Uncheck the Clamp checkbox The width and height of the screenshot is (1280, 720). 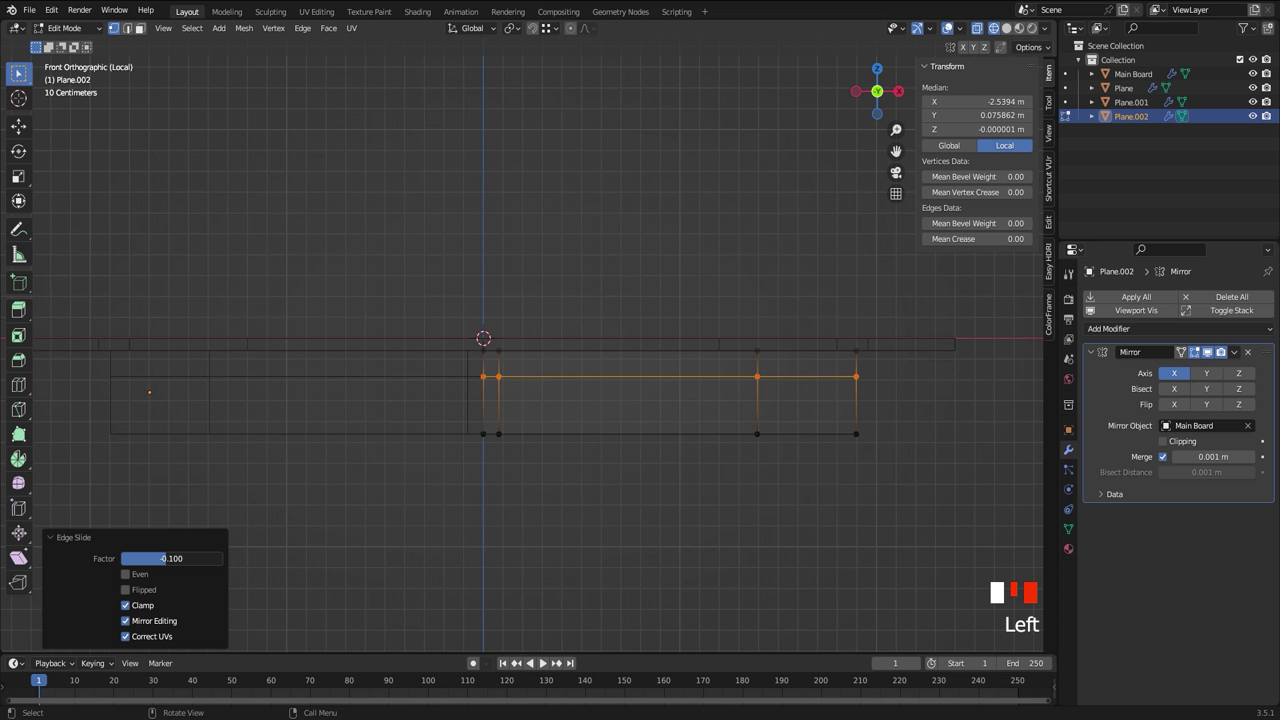125,605
